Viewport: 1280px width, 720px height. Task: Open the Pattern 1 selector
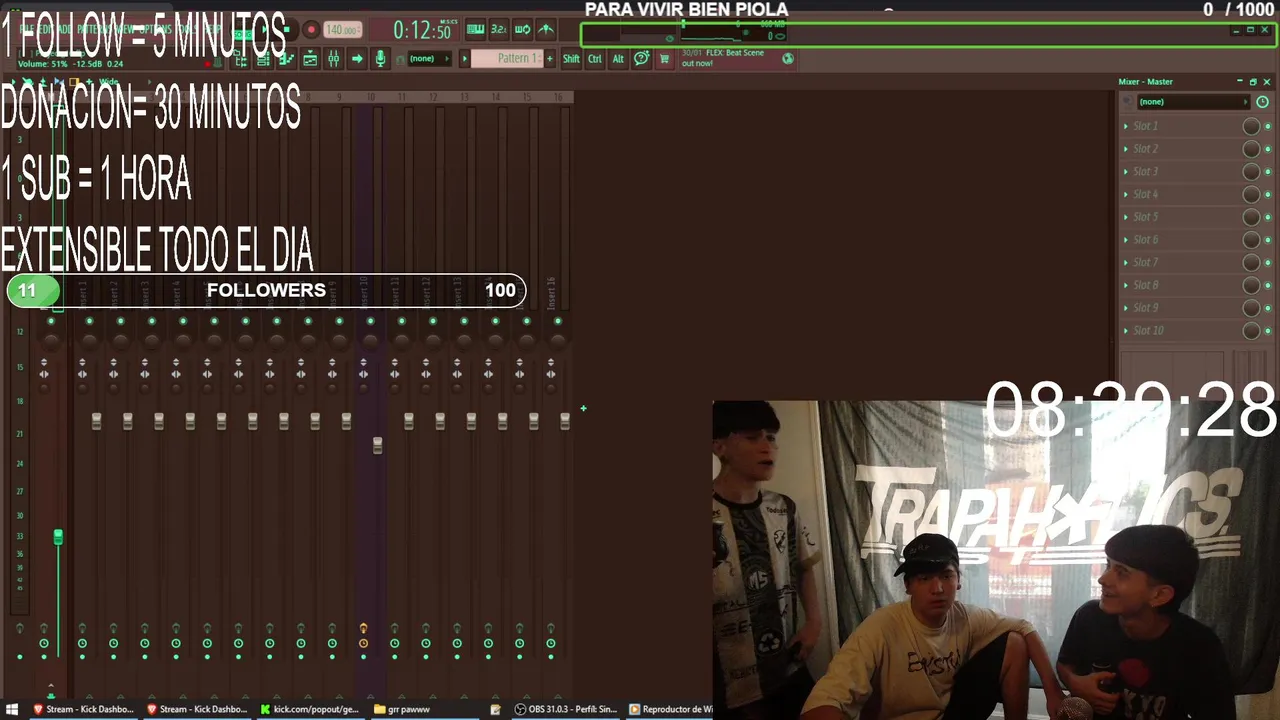pos(508,58)
